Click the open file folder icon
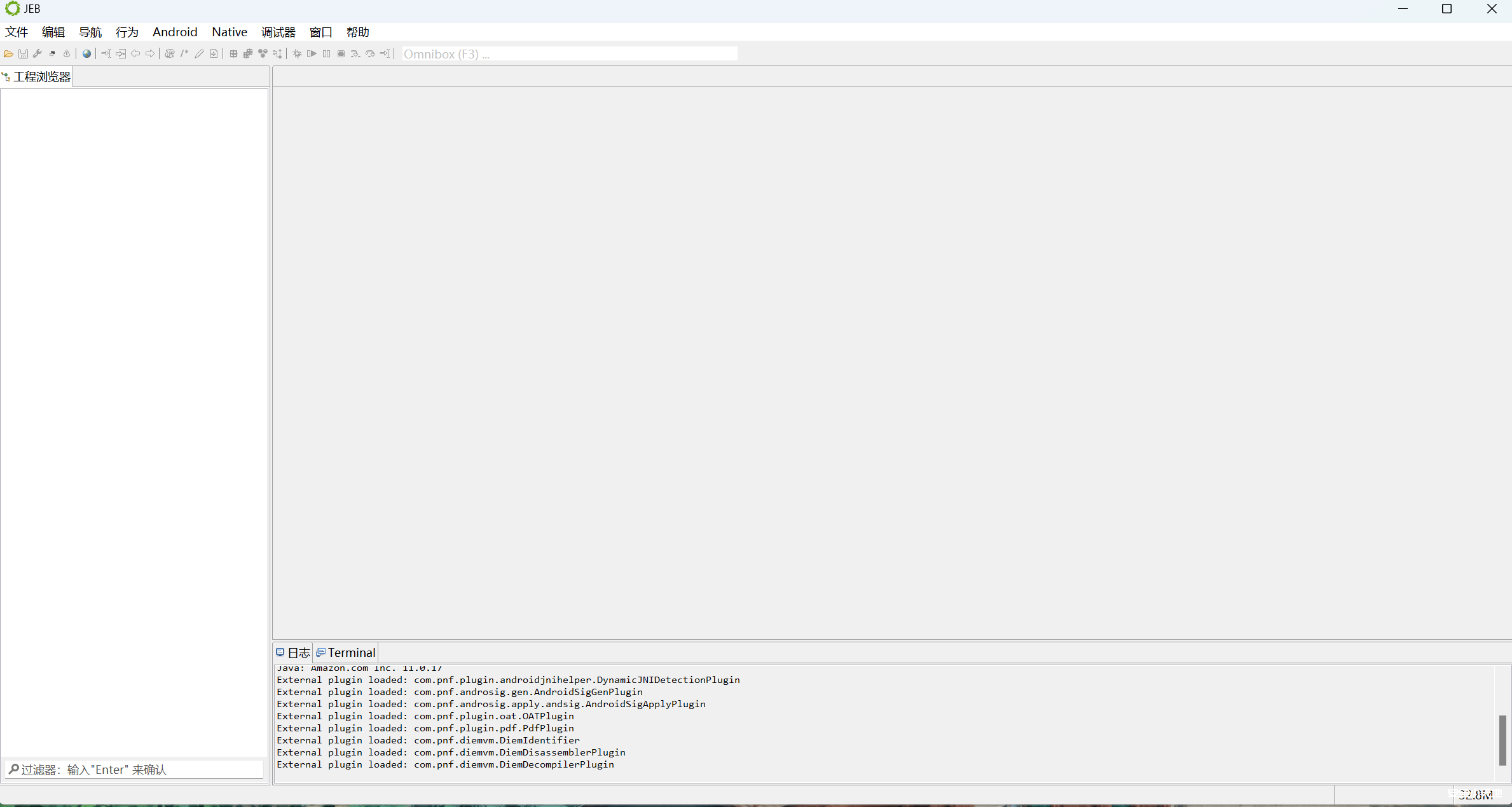Viewport: 1512px width, 807px height. [8, 54]
